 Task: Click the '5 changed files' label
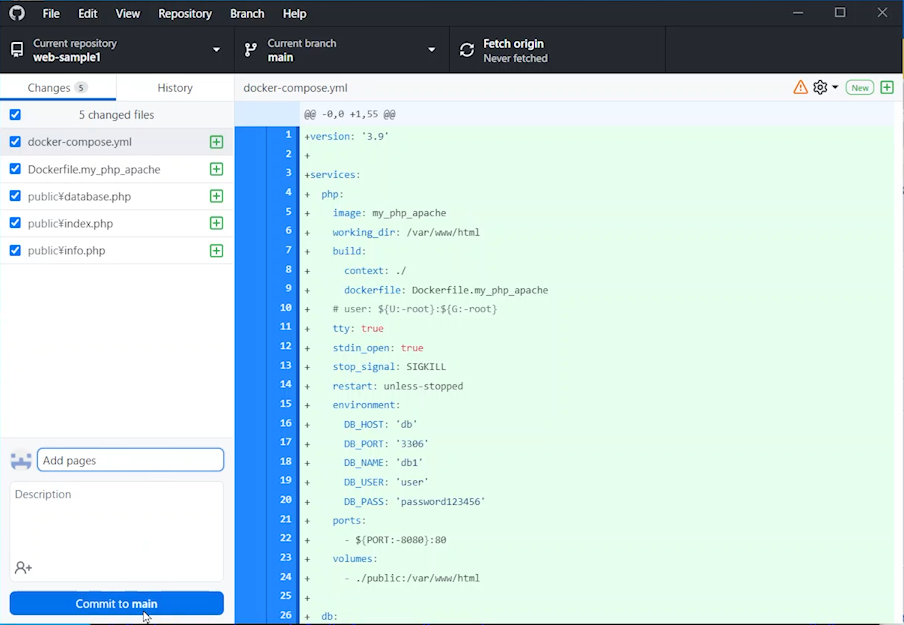(116, 115)
